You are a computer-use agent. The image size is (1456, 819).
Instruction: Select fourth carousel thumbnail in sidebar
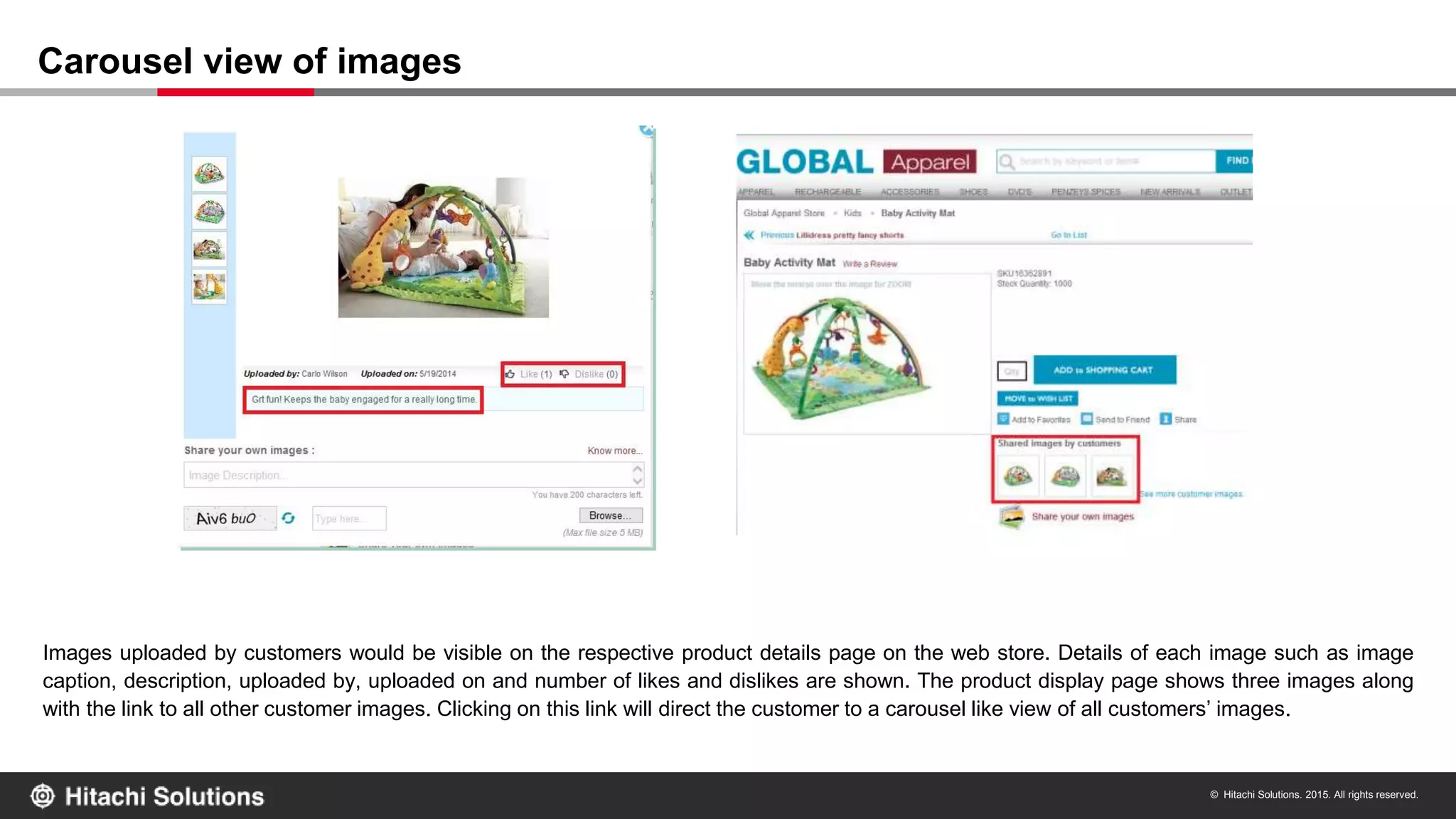209,287
